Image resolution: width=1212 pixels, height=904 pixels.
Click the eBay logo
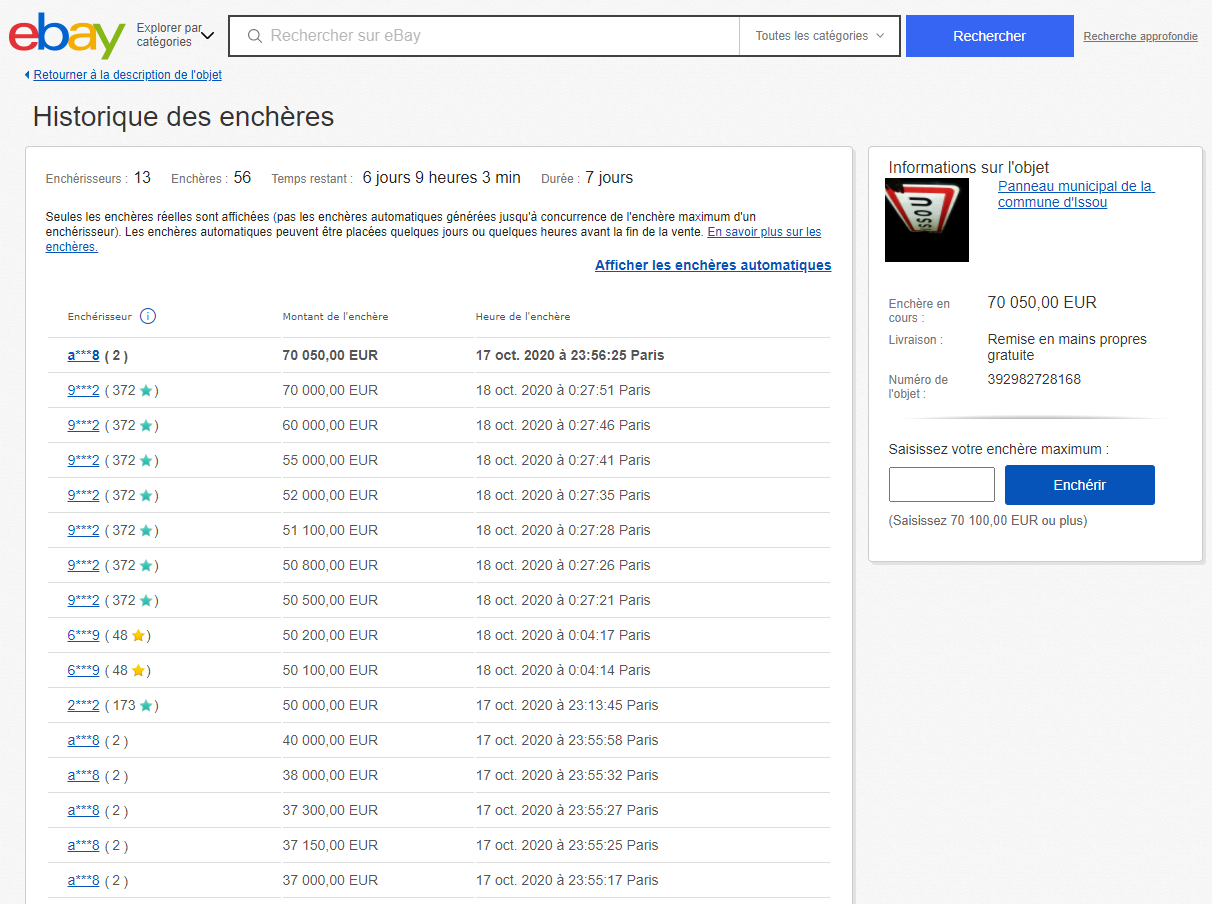pos(67,36)
